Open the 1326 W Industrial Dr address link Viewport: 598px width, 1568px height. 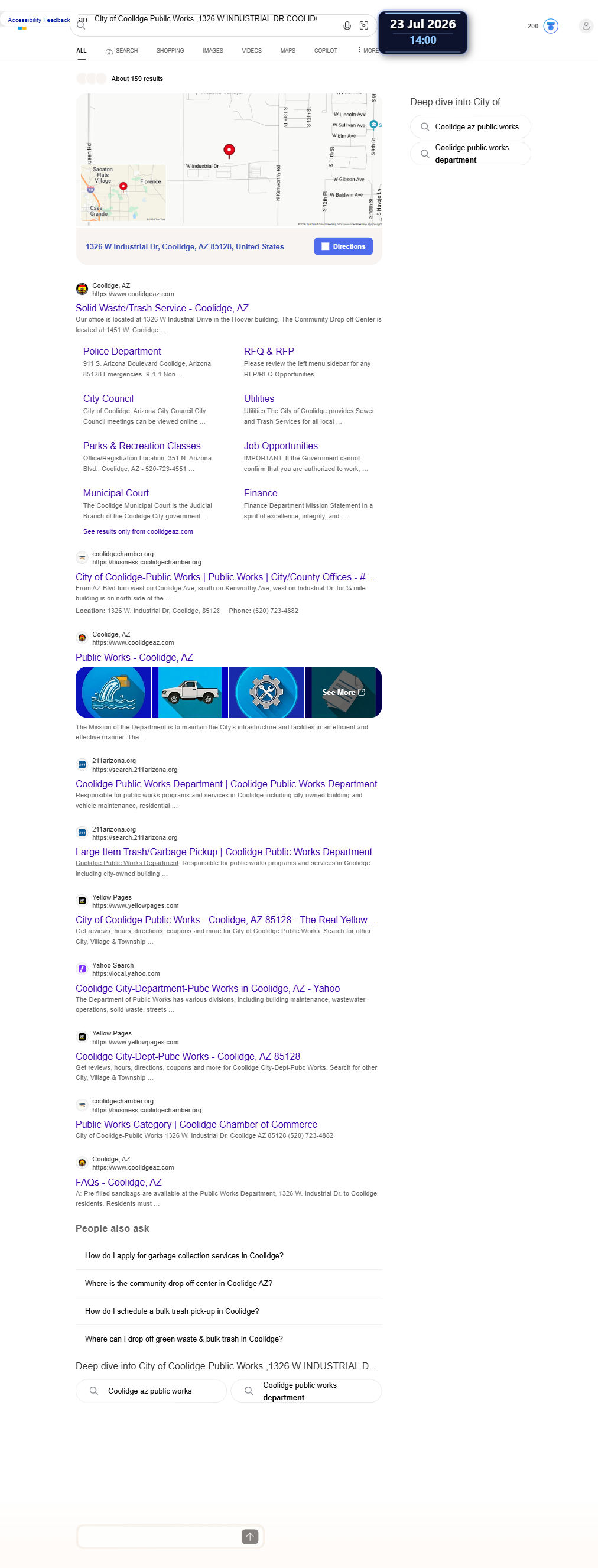(x=185, y=246)
